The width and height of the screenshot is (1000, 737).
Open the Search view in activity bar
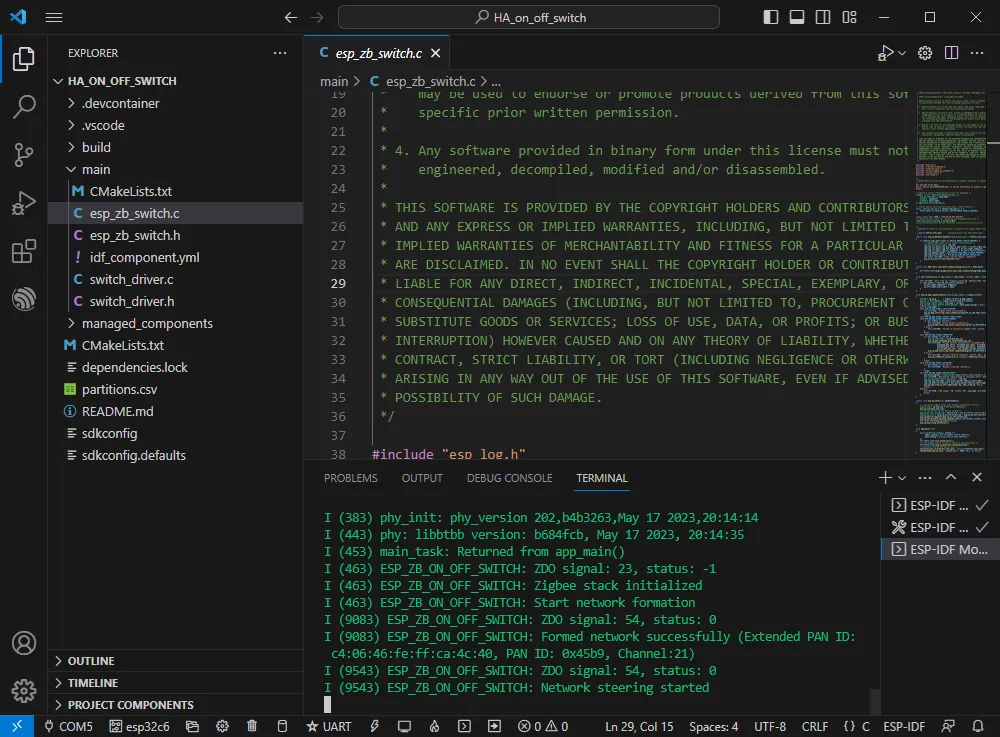tap(23, 107)
